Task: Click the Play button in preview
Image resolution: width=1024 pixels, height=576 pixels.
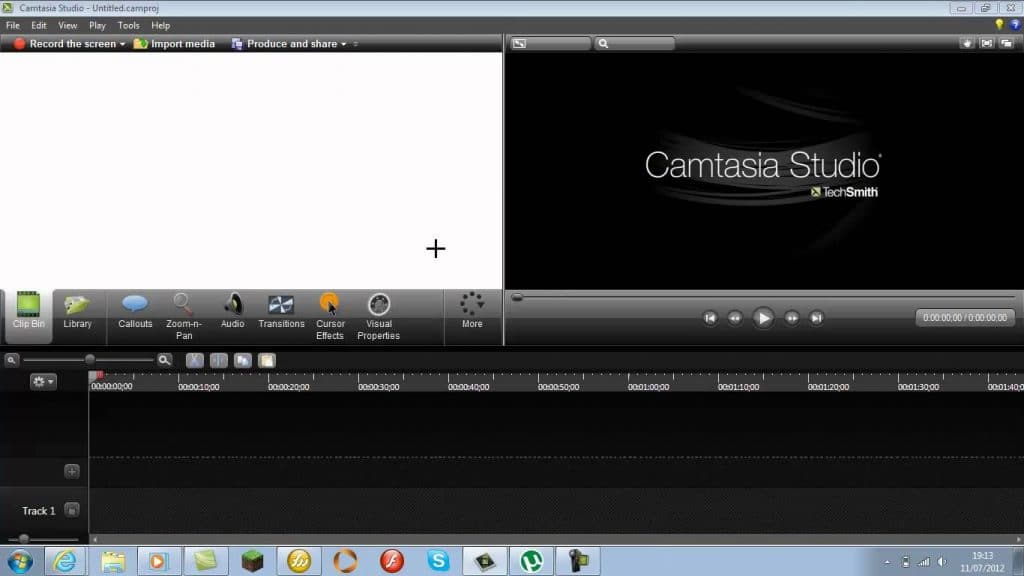Action: tap(763, 318)
